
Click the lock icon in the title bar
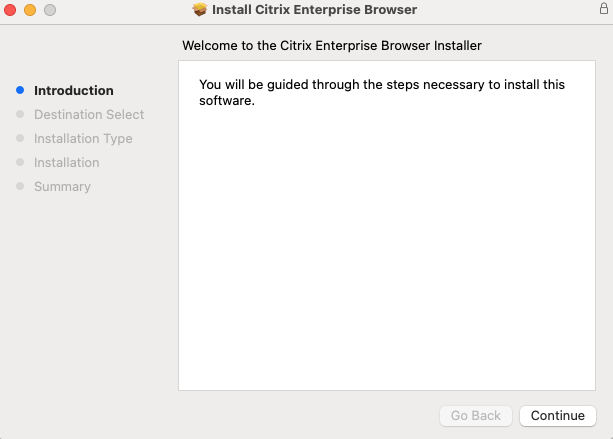pyautogui.click(x=603, y=9)
